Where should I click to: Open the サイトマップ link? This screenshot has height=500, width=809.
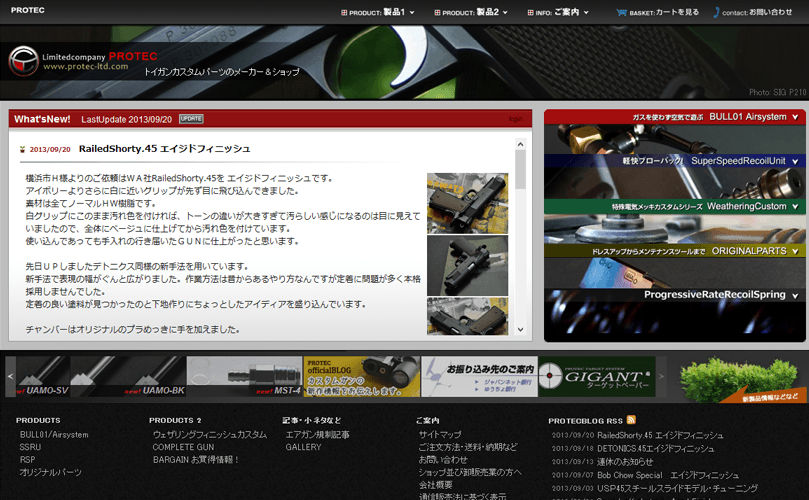pyautogui.click(x=440, y=435)
